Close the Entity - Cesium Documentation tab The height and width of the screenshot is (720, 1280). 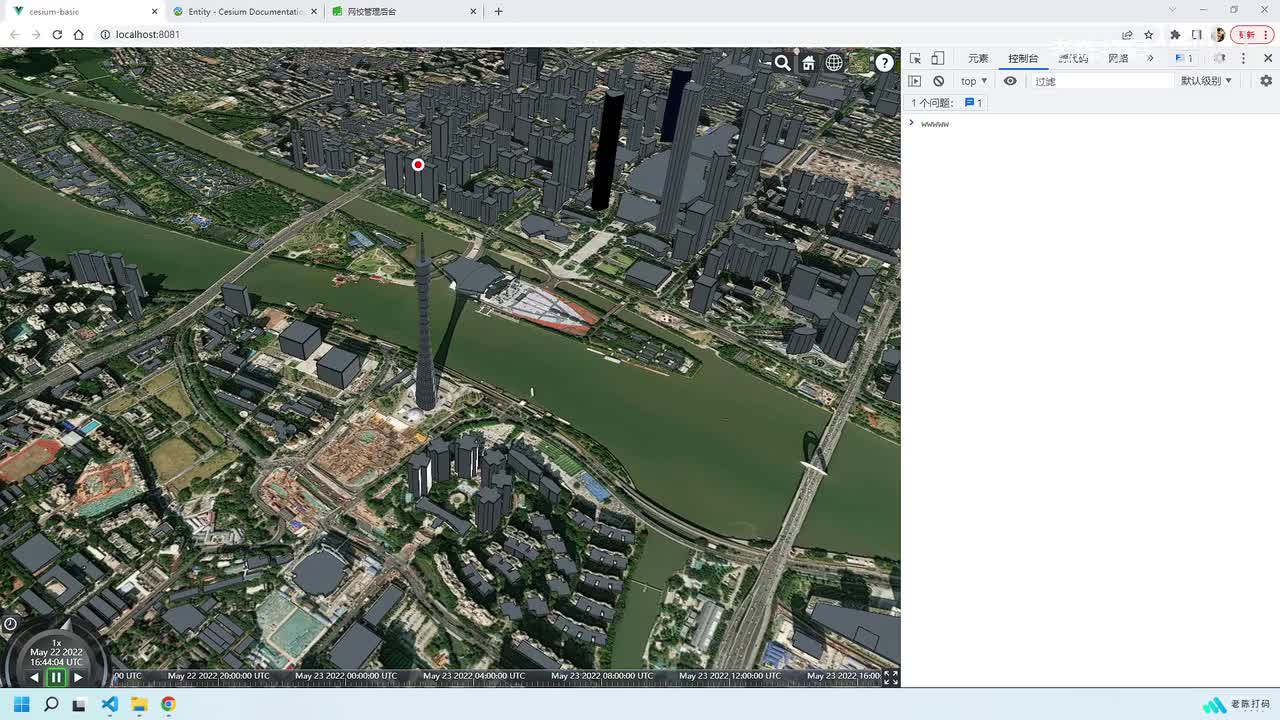click(315, 11)
